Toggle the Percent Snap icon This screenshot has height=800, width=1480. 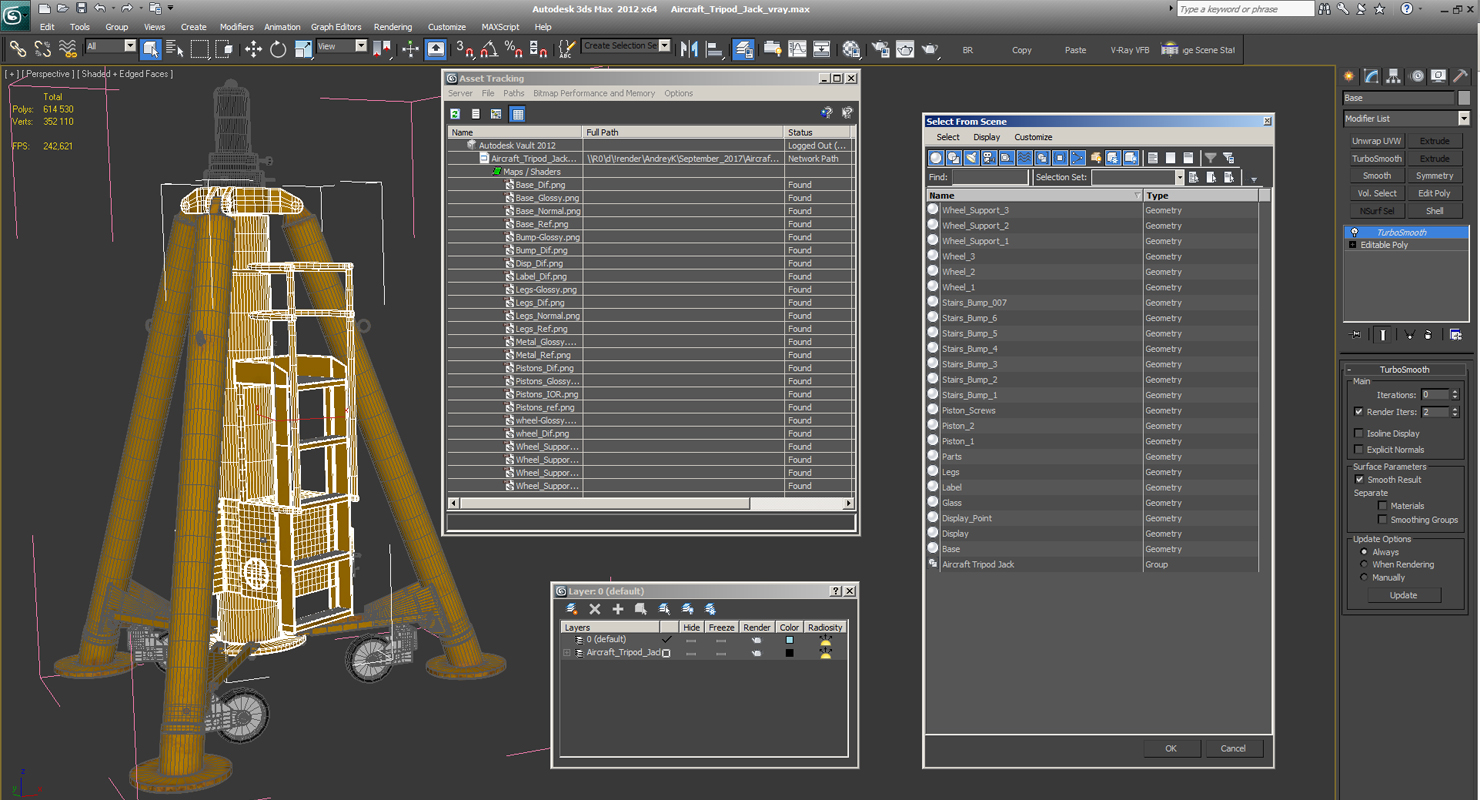(x=513, y=48)
